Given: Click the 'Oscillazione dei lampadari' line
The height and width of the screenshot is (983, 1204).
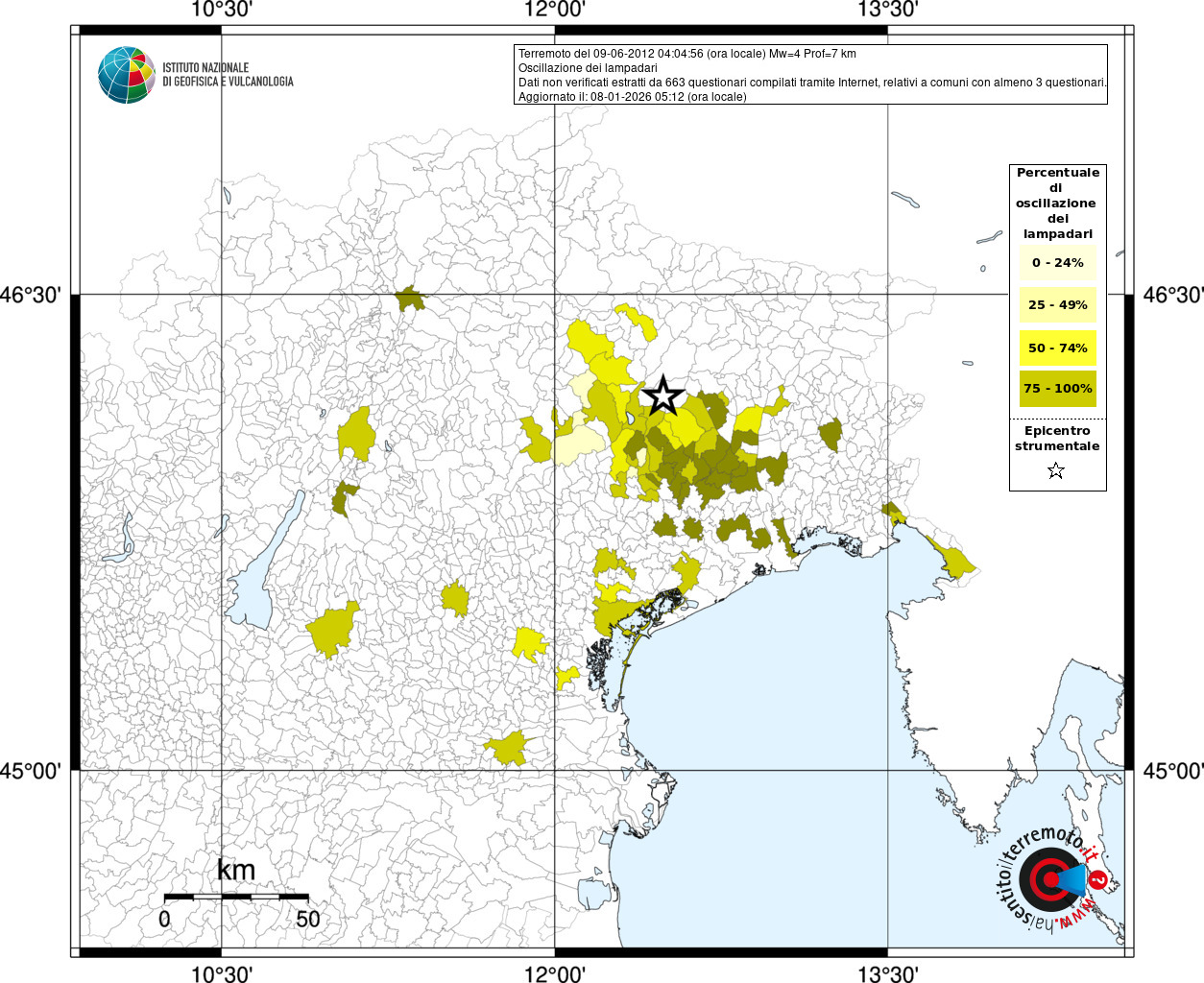Looking at the screenshot, I should (x=588, y=68).
